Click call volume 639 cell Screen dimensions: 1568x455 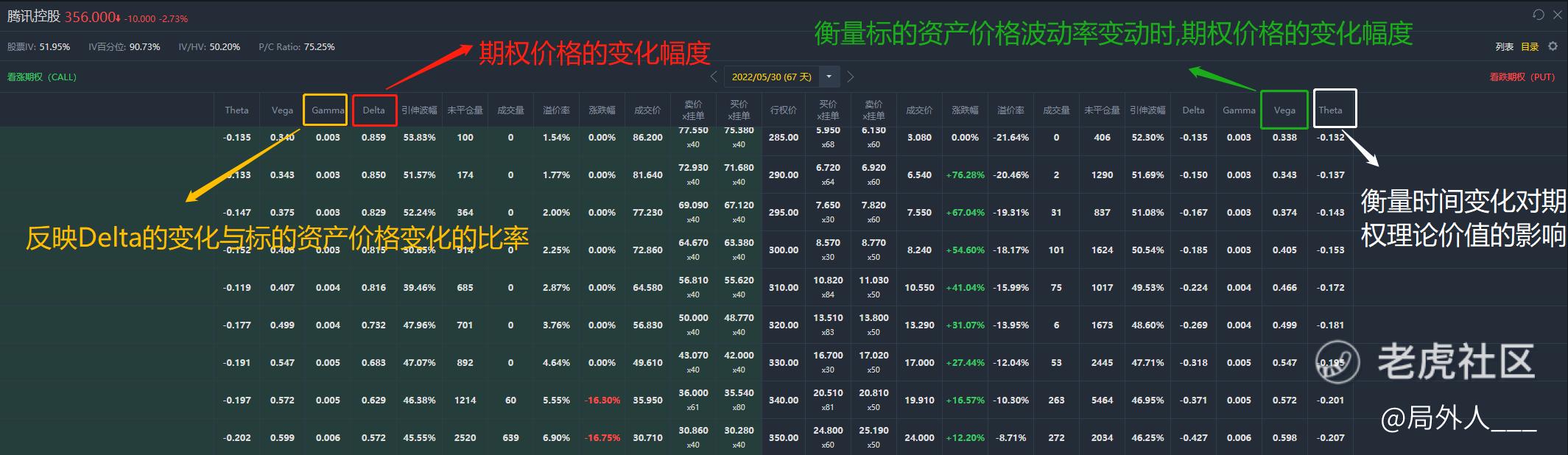510,438
